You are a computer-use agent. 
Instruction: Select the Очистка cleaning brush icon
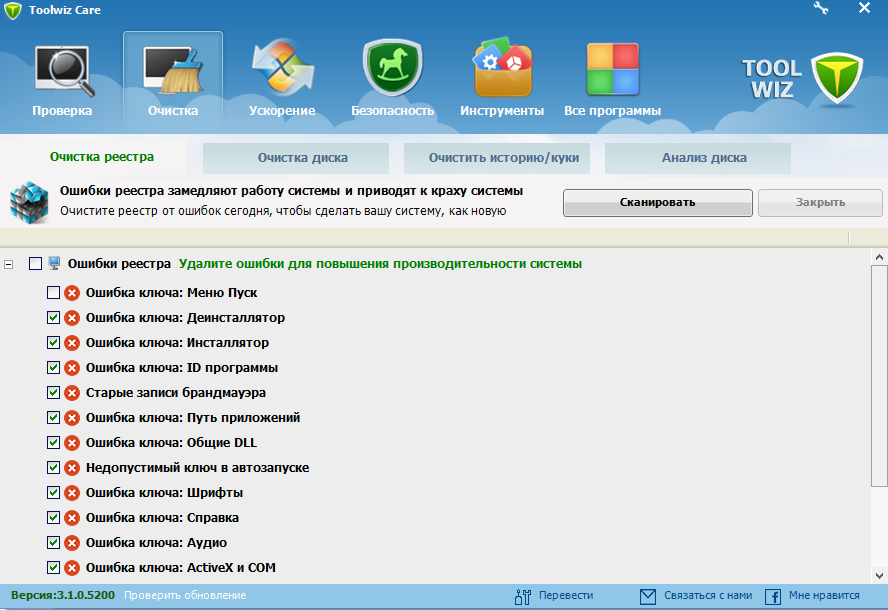pos(172,70)
